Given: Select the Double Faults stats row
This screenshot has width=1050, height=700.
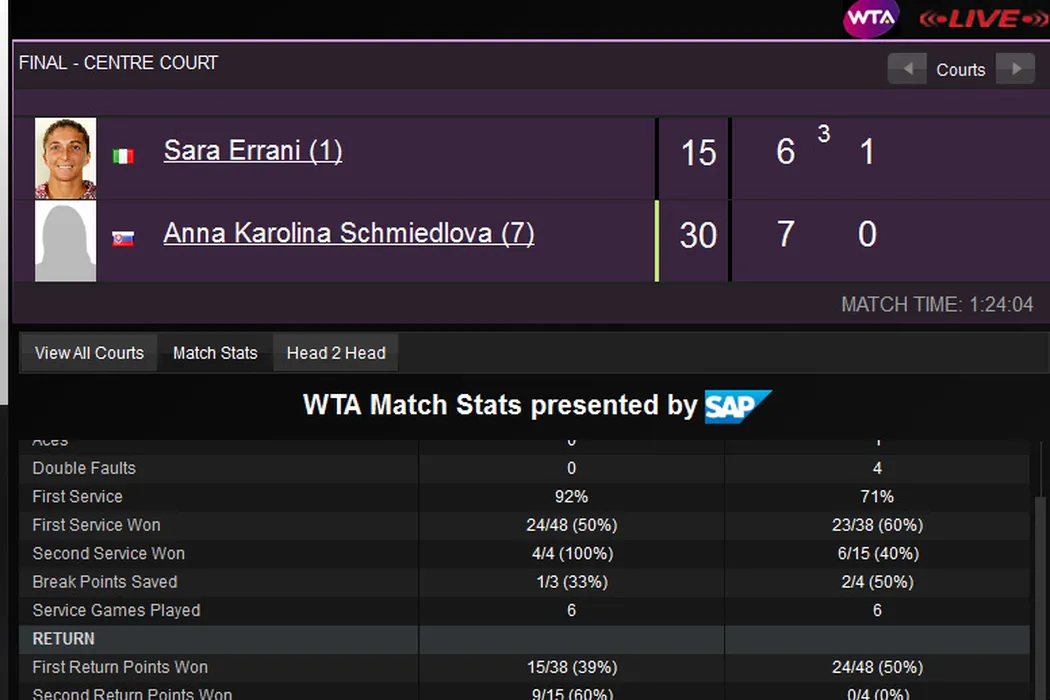Looking at the screenshot, I should coord(84,468).
